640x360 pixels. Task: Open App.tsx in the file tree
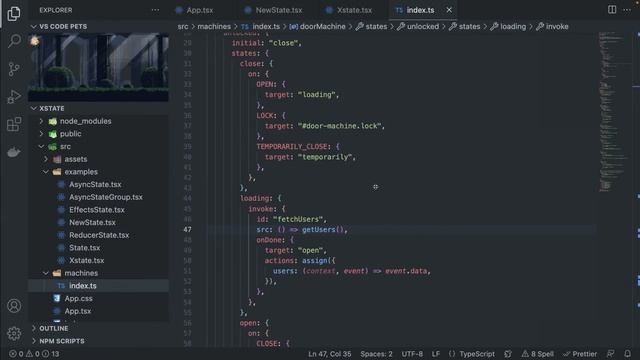tap(78, 311)
